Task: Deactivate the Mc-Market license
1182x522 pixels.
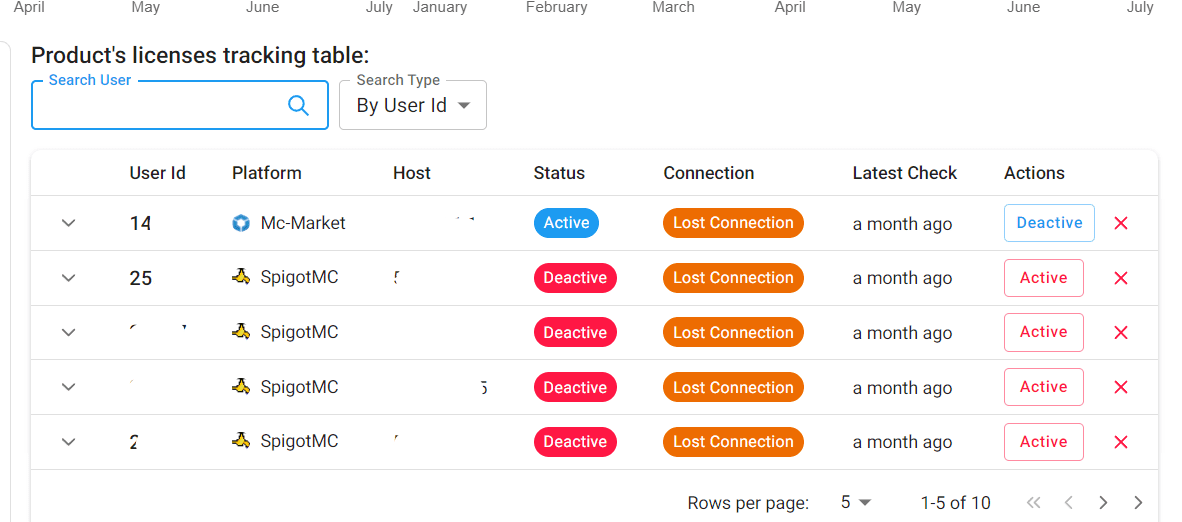Action: click(1049, 223)
